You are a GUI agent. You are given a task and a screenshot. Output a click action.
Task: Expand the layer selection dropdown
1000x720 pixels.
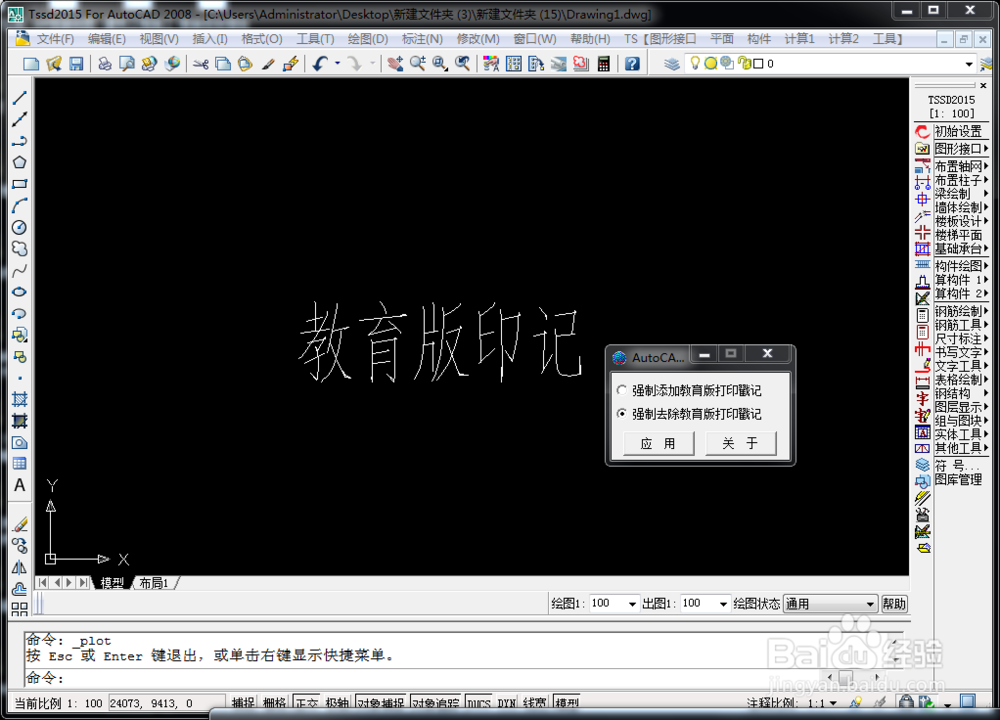click(x=969, y=64)
